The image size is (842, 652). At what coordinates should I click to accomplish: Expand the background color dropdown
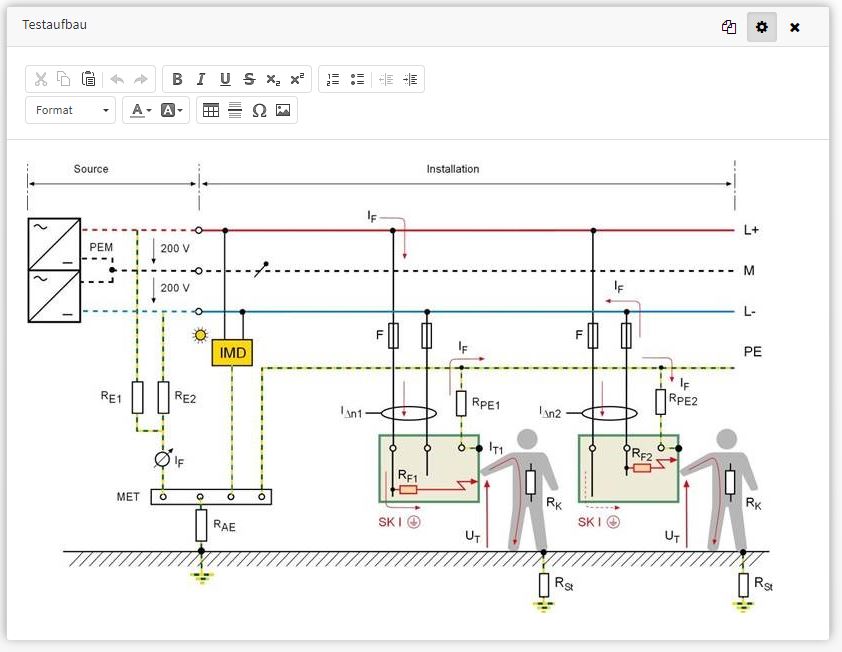click(x=173, y=111)
